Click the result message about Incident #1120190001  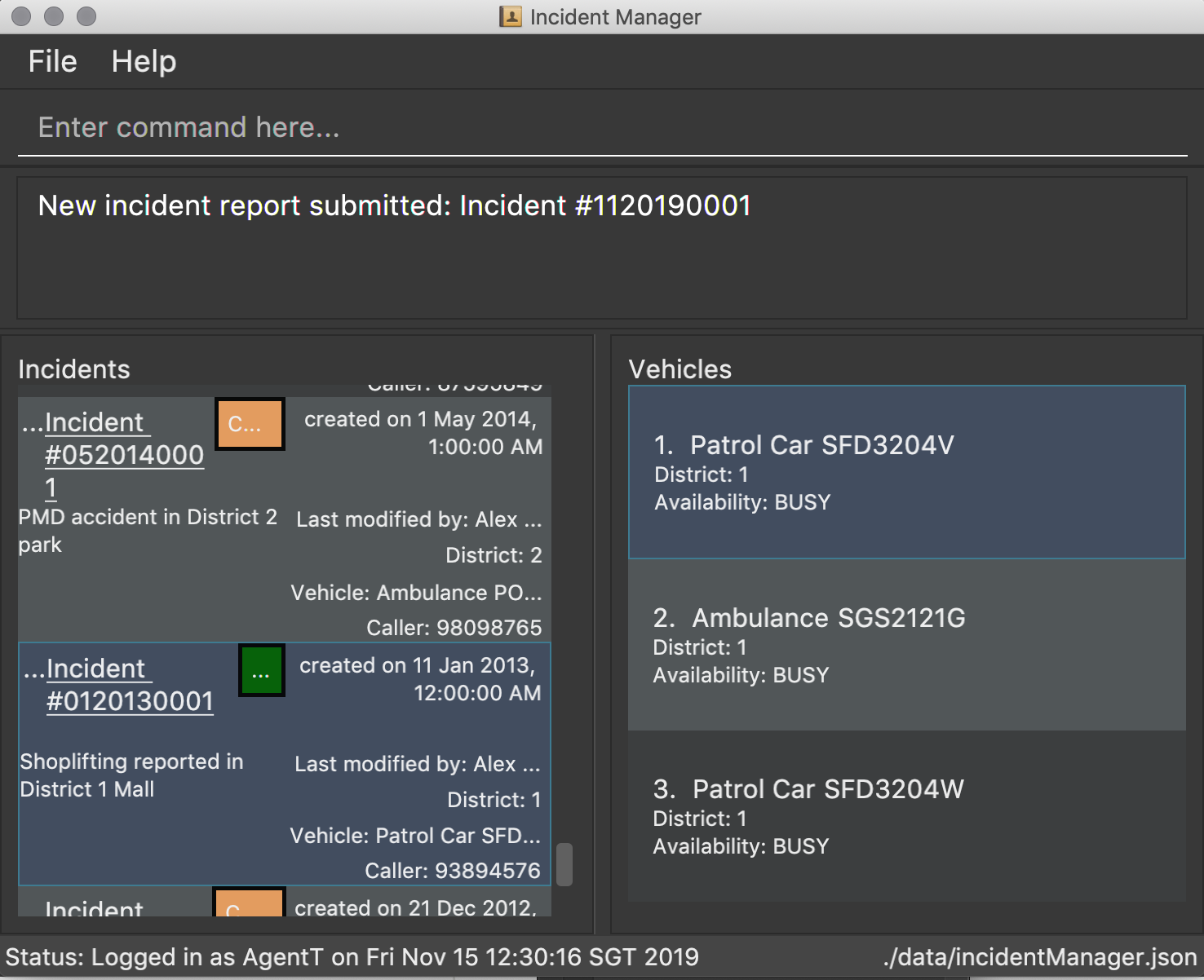pyautogui.click(x=394, y=205)
